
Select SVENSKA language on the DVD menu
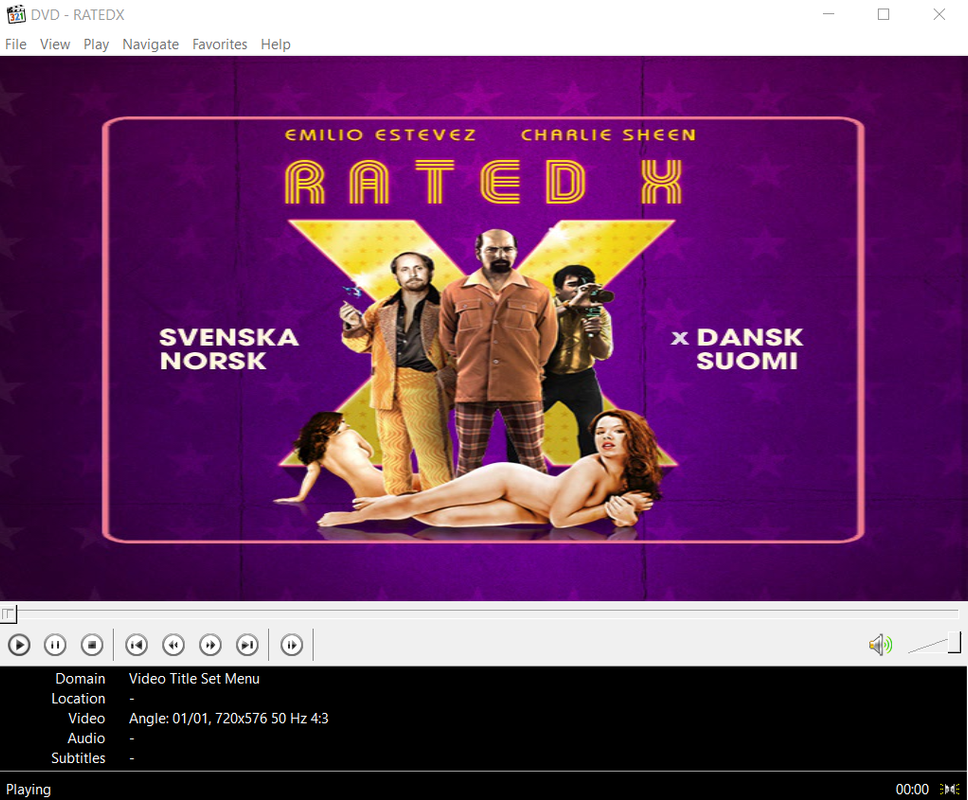pyautogui.click(x=229, y=338)
